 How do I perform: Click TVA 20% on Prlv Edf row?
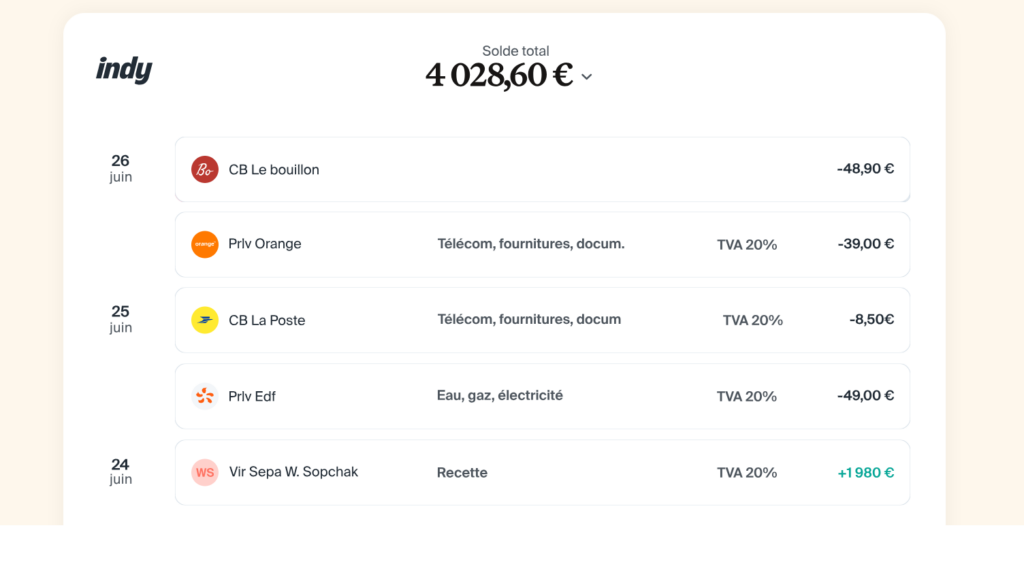(x=747, y=397)
